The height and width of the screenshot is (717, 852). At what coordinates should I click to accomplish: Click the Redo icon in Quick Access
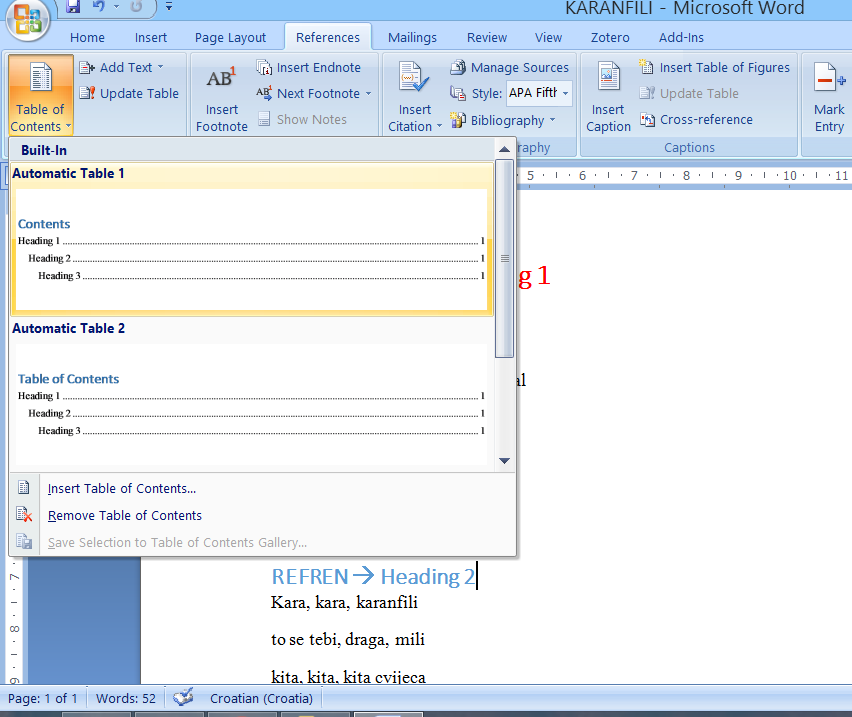pyautogui.click(x=136, y=7)
